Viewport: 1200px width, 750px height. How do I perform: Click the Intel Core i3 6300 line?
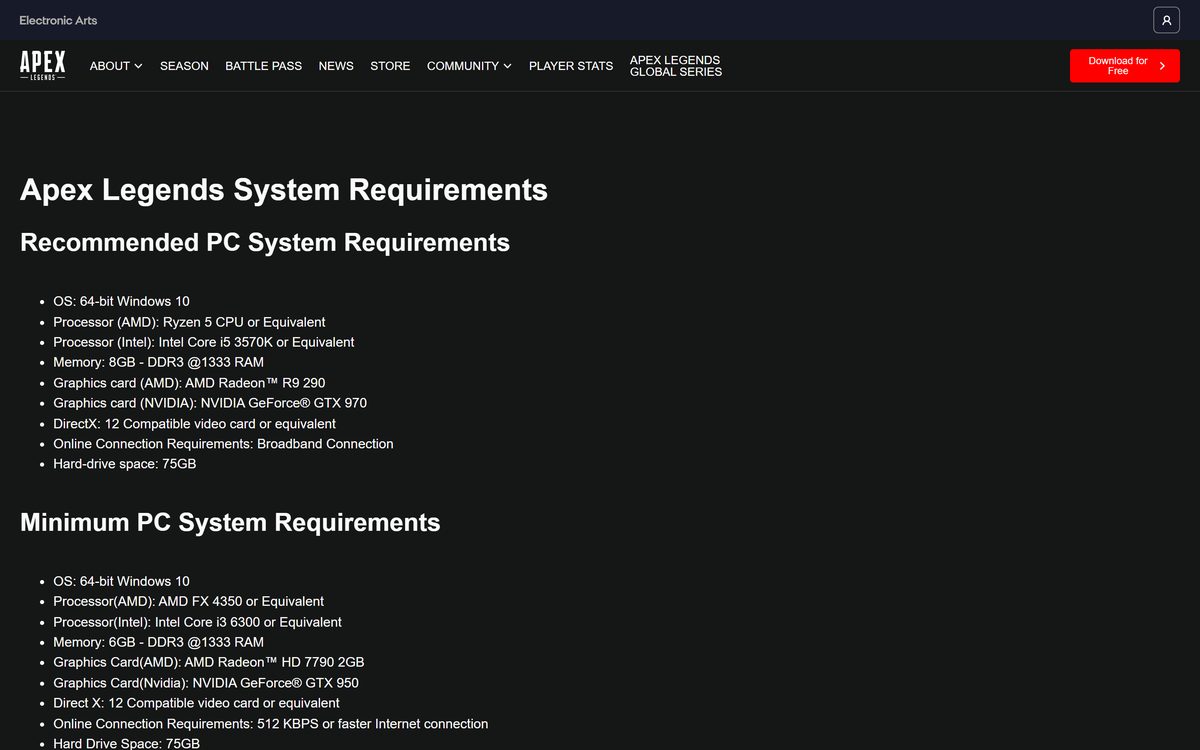[x=197, y=622]
